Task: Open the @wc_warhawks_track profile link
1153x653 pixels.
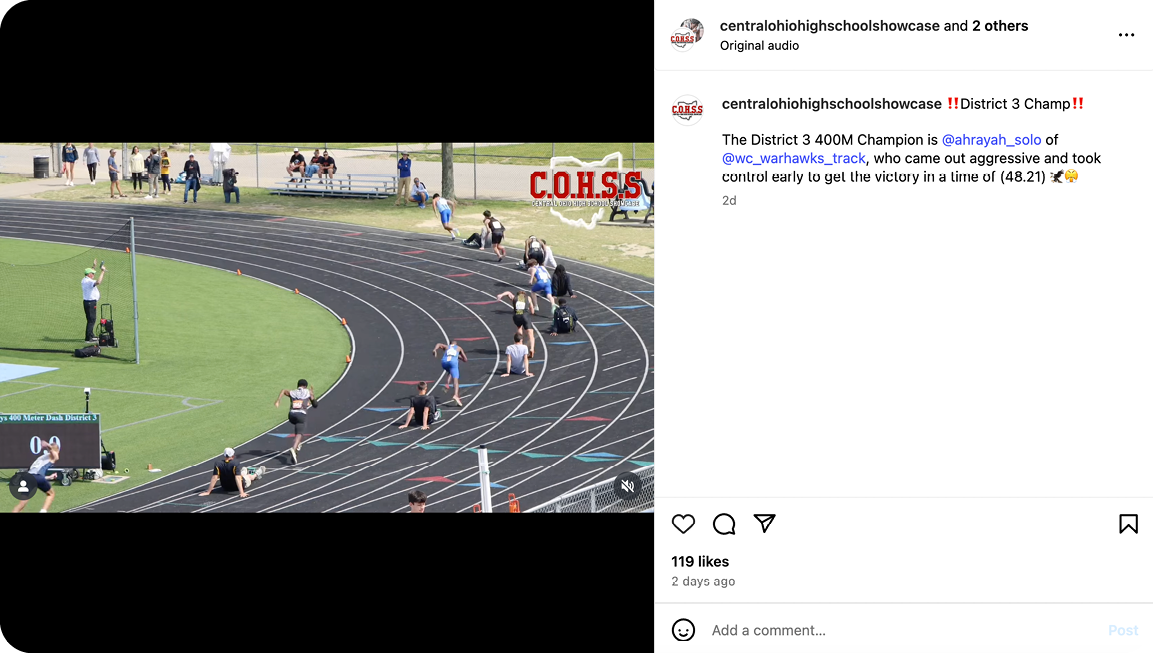Action: point(793,158)
